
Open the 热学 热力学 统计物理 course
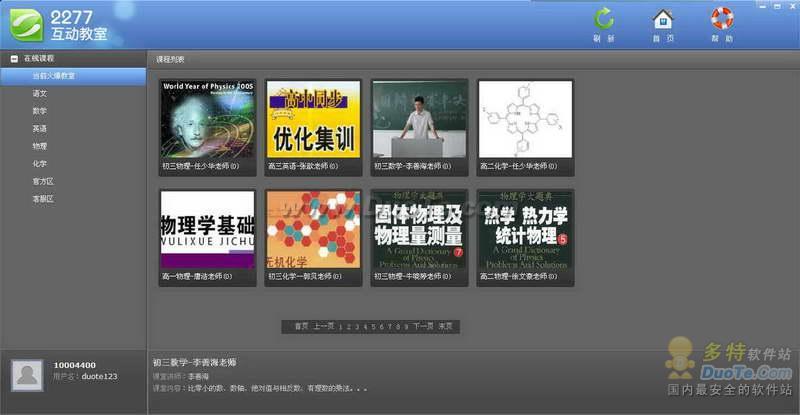[x=525, y=230]
